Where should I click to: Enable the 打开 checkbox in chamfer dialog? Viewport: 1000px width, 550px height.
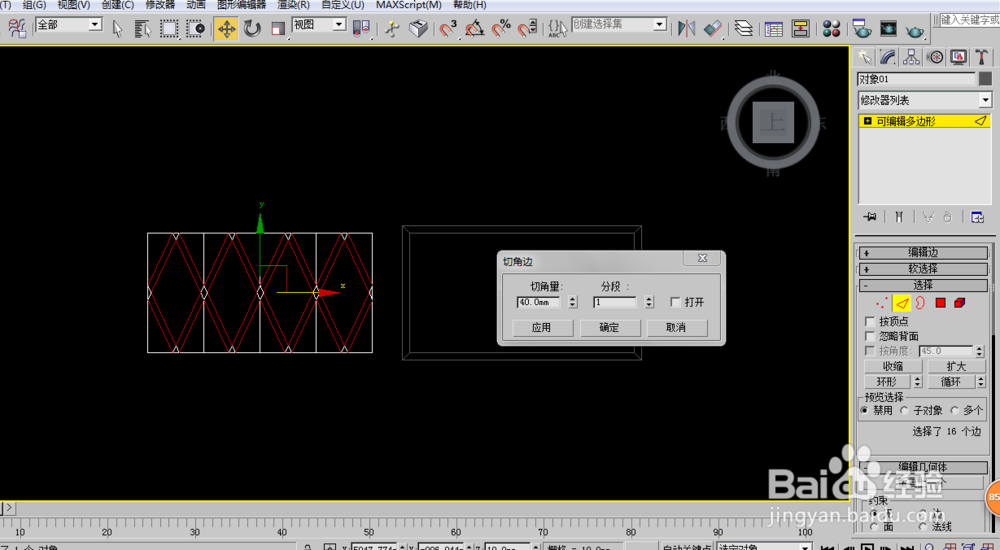point(675,302)
